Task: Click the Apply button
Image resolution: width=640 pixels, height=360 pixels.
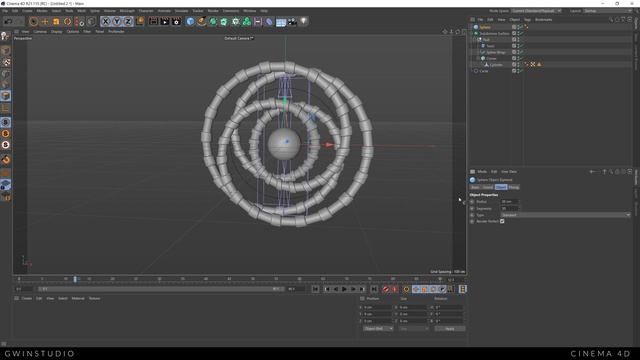Action: click(x=449, y=329)
